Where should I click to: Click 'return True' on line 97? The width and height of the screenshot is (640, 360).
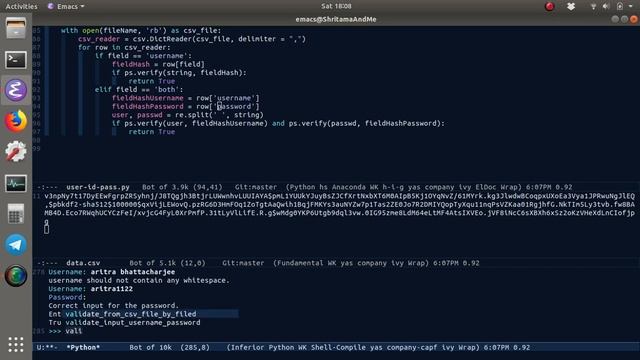click(x=152, y=132)
